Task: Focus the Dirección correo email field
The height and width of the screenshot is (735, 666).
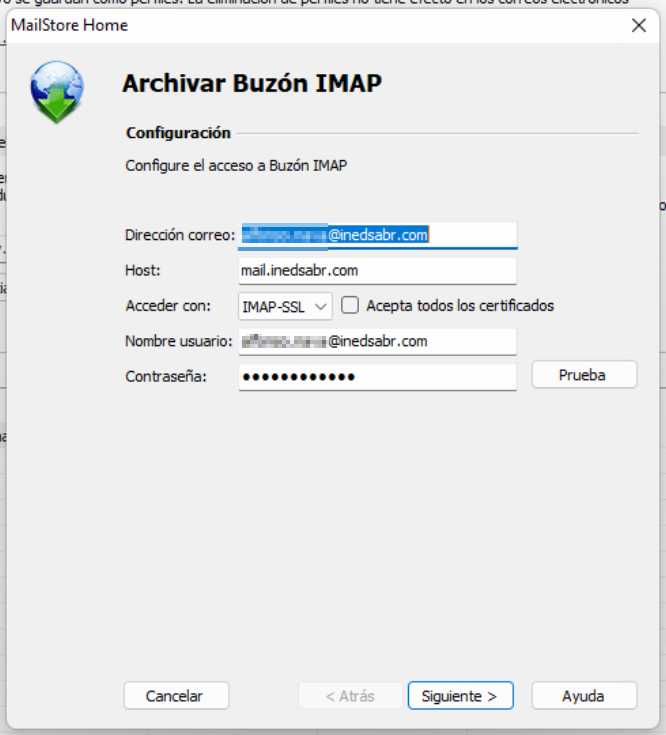Action: pyautogui.click(x=377, y=235)
